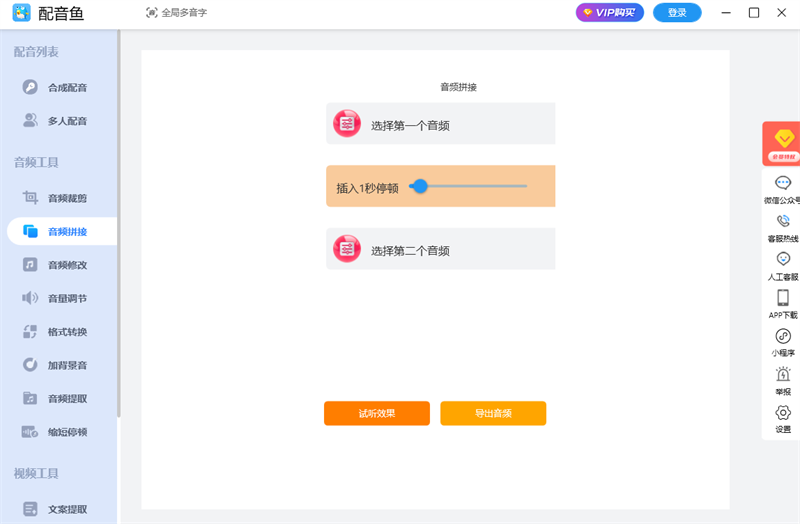Open the 音频修改 tool
Screen dimensions: 800x524
click(66, 265)
